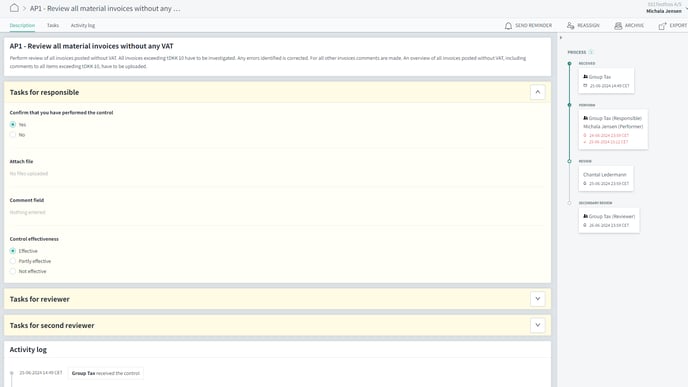Click the 'Tasks for responsible' heading text
688x387 pixels.
[x=44, y=92]
